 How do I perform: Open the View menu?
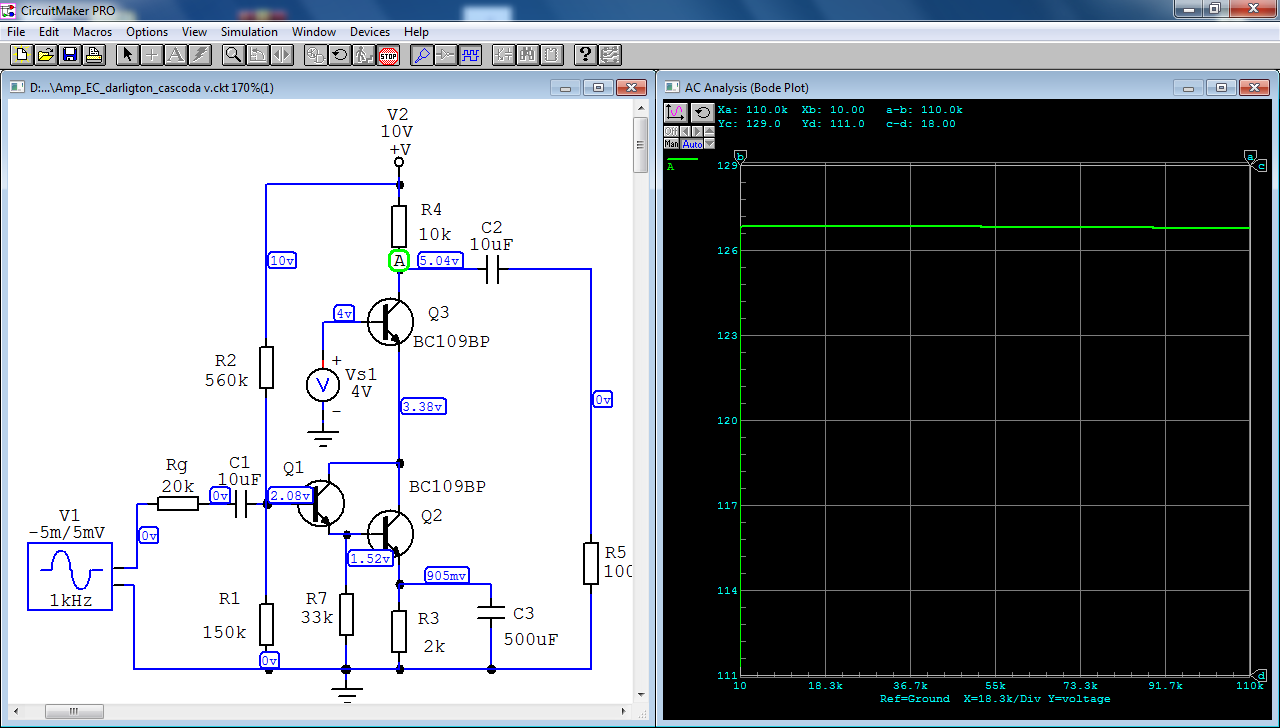(195, 32)
